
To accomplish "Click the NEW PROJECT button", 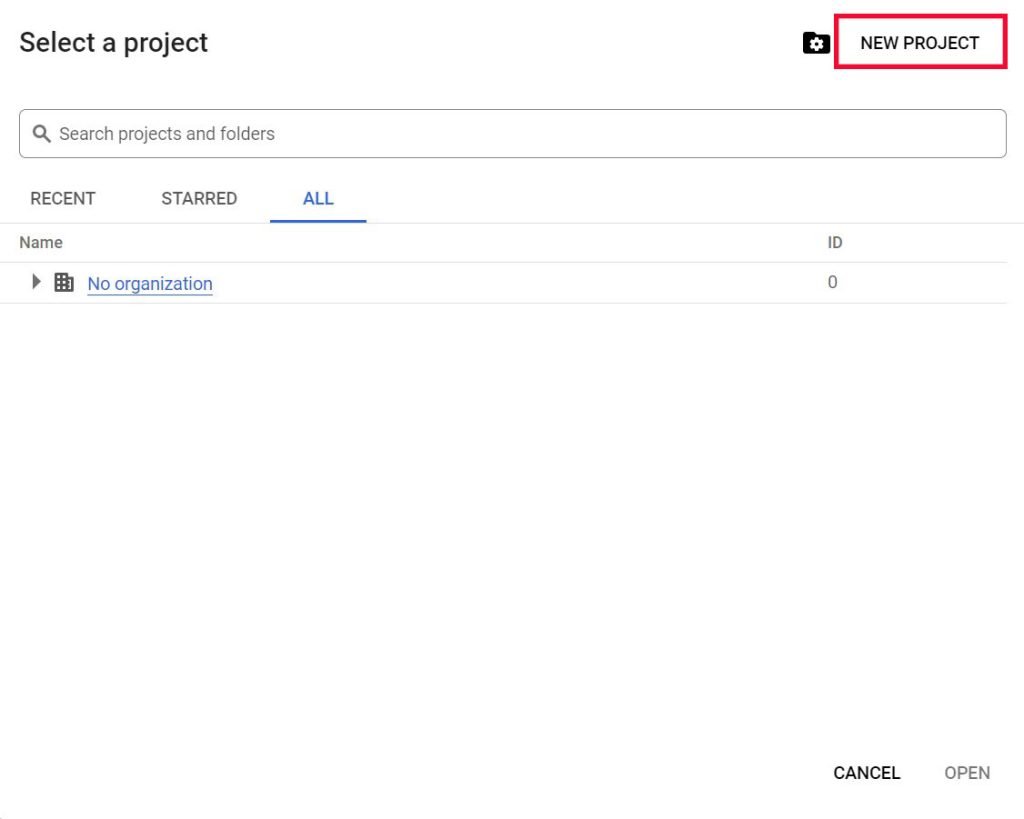I will (x=919, y=43).
